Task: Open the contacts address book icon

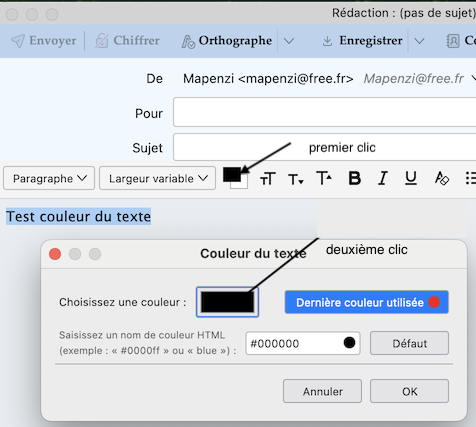Action: (x=453, y=41)
